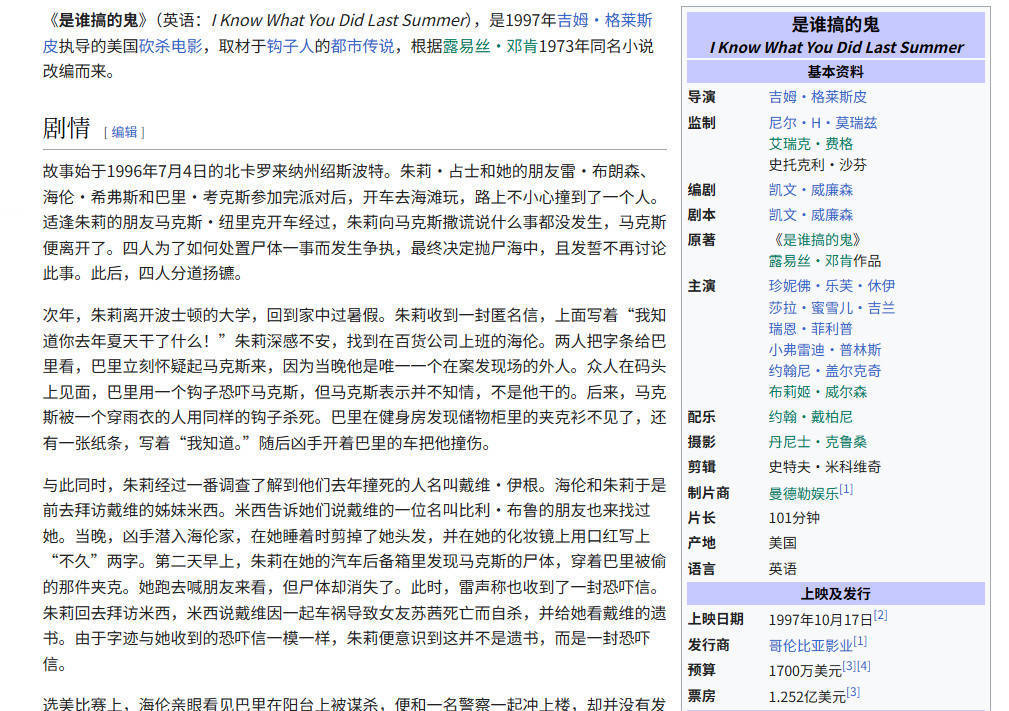This screenshot has height=711, width=1009.
Task: Jump to footnote [2] beside the release date
Action: tap(880, 616)
